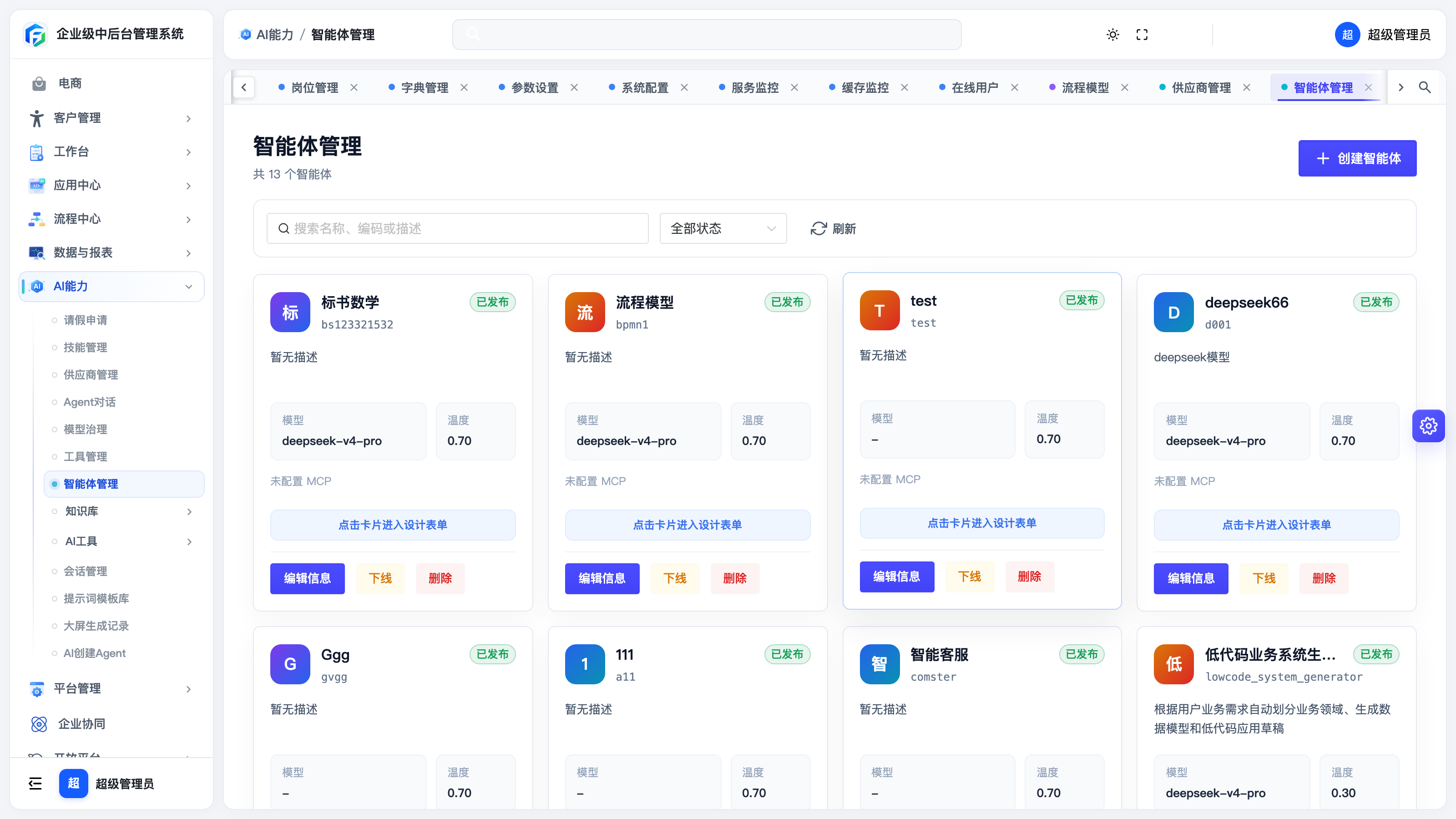Expand the 知识库 submenu chevron

189,512
